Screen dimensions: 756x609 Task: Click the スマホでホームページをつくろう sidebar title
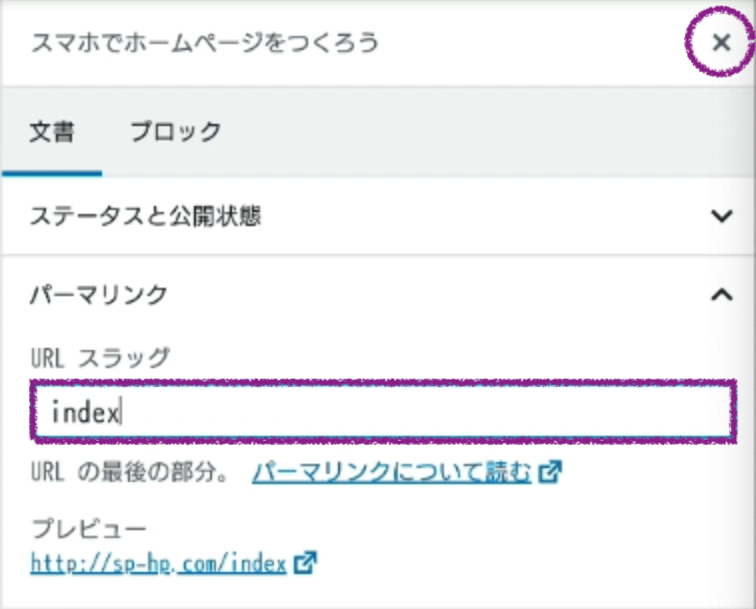click(x=205, y=43)
